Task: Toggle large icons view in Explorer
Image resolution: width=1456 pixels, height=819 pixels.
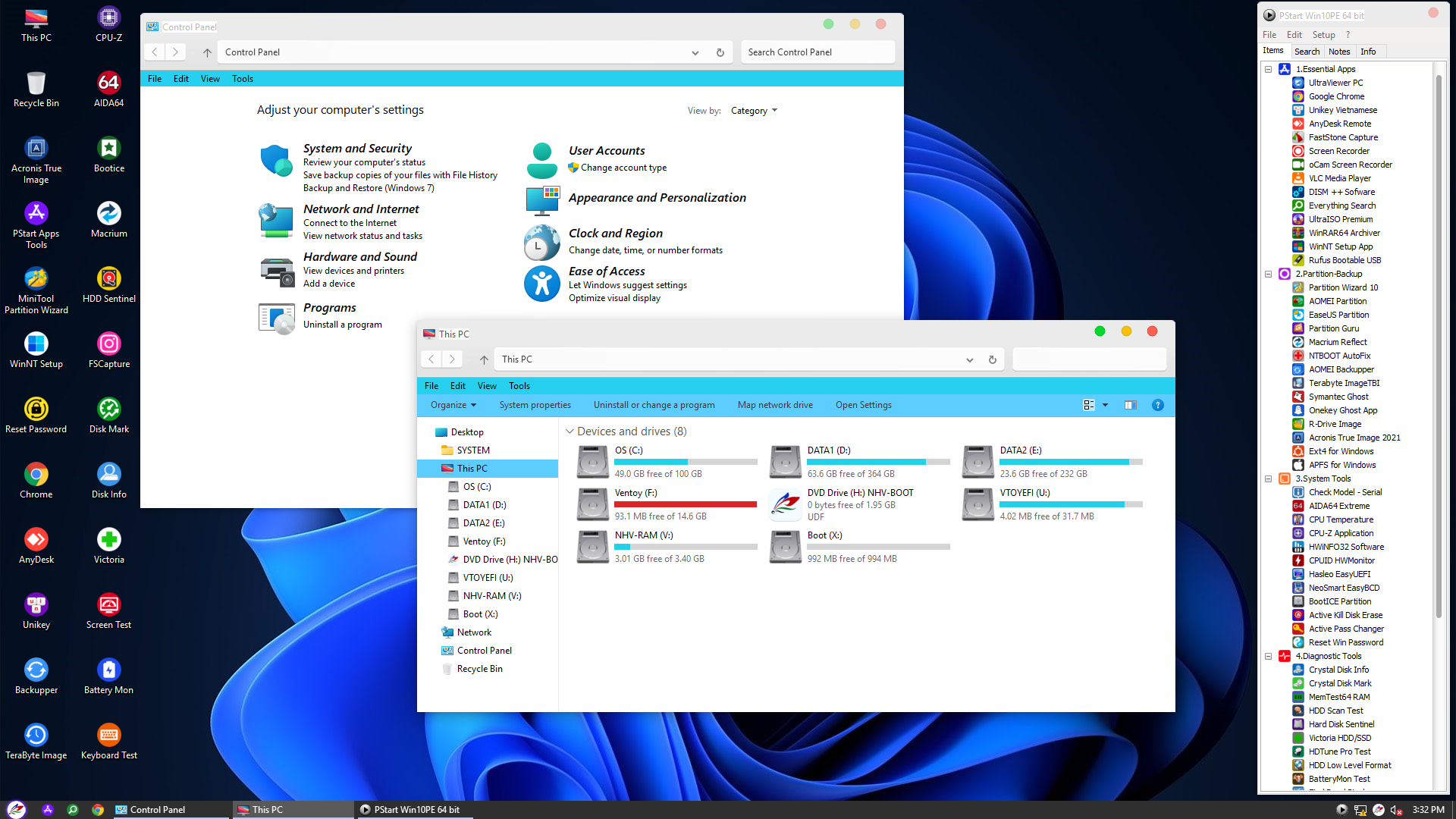Action: tap(1088, 404)
